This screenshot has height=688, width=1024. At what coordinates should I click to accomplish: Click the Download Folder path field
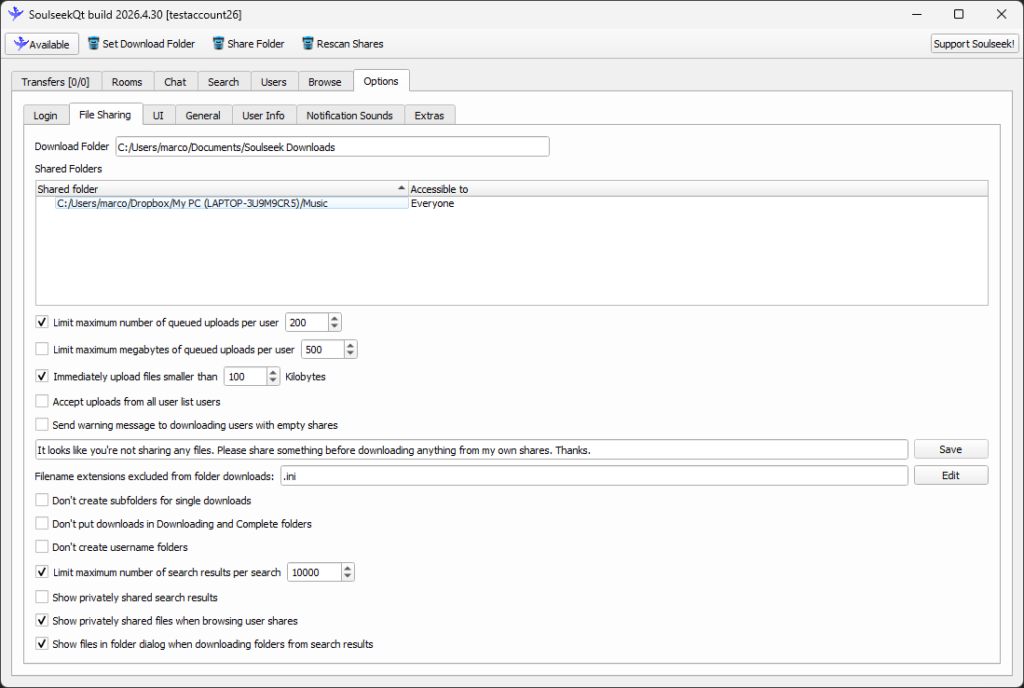click(x=332, y=147)
